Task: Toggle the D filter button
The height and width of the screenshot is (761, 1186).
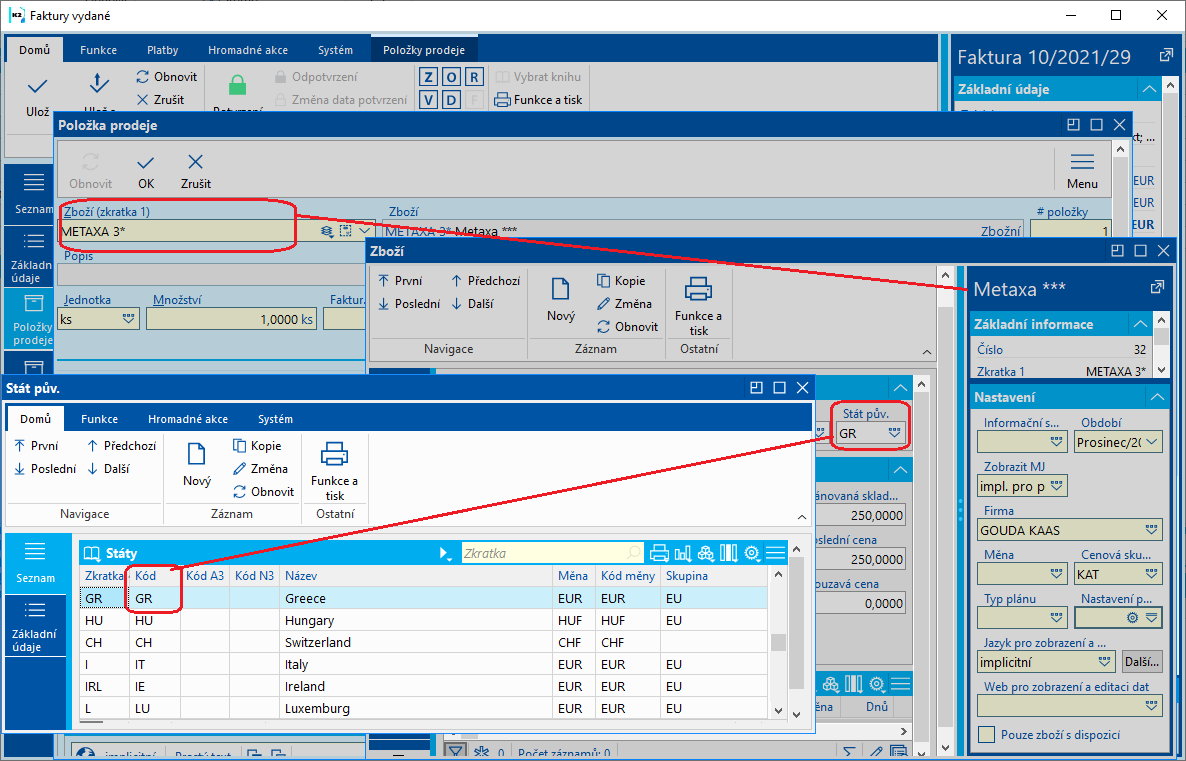Action: coord(451,99)
